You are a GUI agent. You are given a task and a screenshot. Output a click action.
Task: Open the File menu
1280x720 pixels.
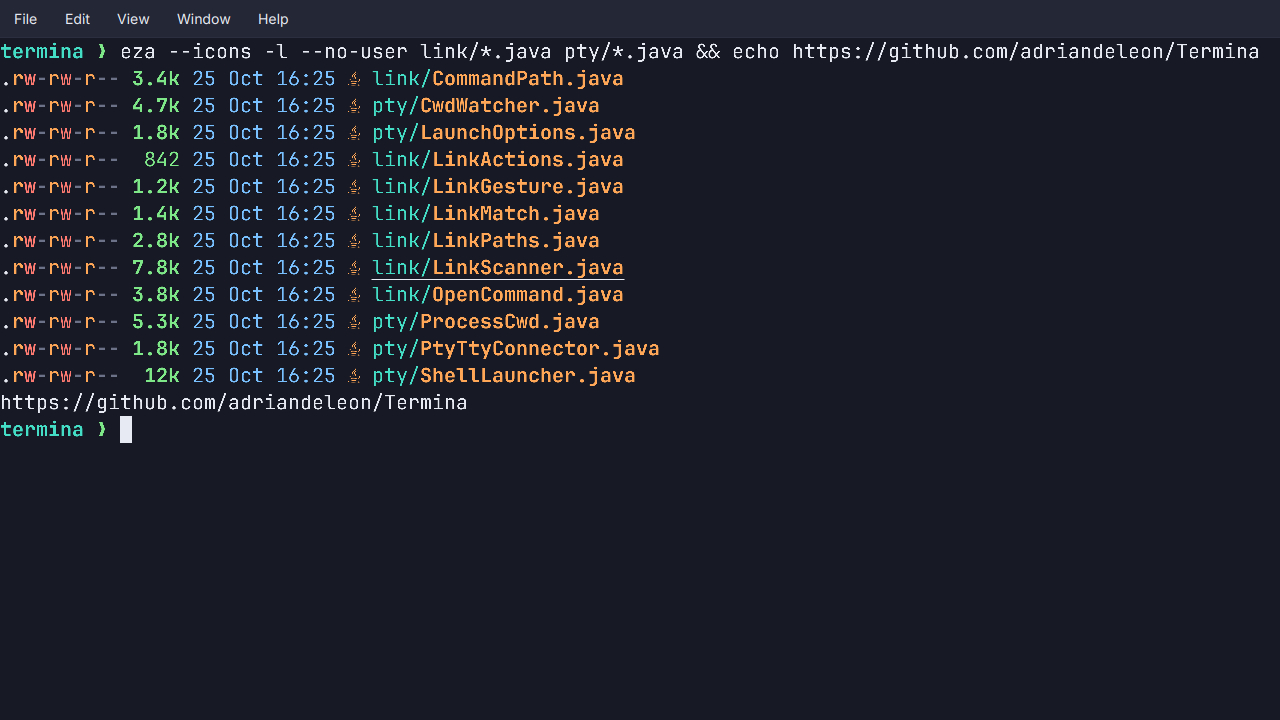[26, 19]
